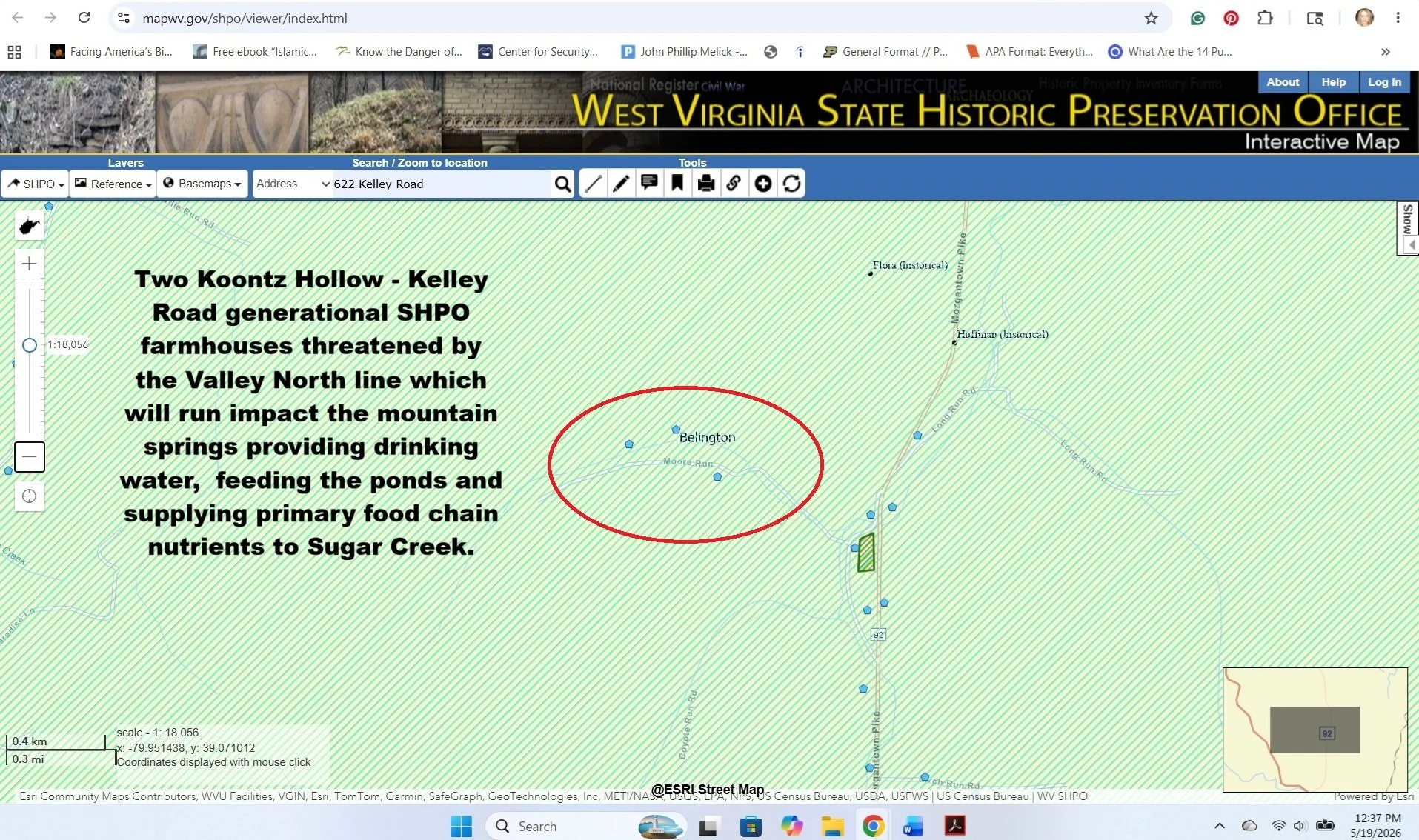Image resolution: width=1419 pixels, height=840 pixels.
Task: Click the Windows taskbar Search box
Action: (x=585, y=826)
